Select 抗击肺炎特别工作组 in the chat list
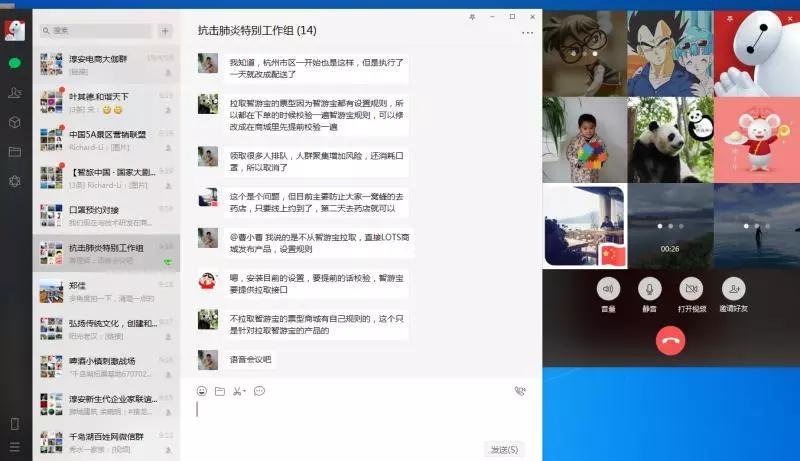 point(106,253)
